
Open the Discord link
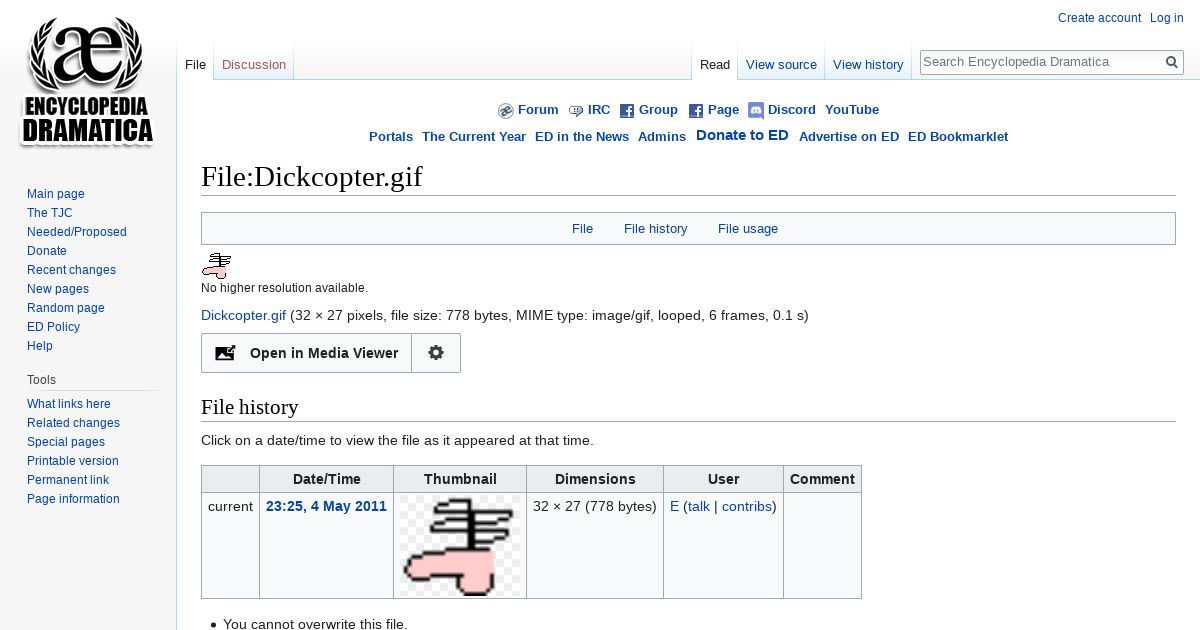coord(792,110)
